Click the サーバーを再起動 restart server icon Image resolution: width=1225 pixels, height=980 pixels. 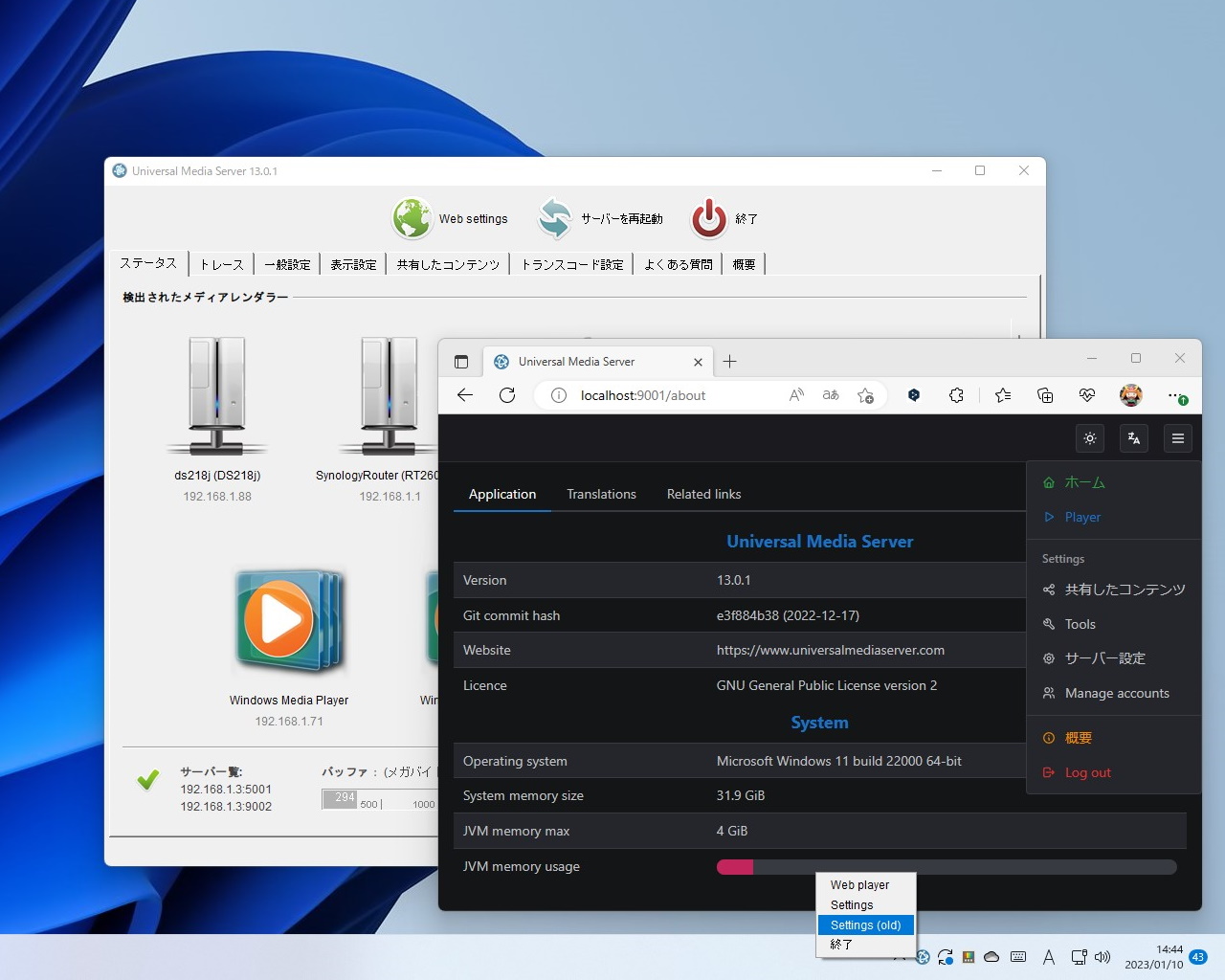555,218
